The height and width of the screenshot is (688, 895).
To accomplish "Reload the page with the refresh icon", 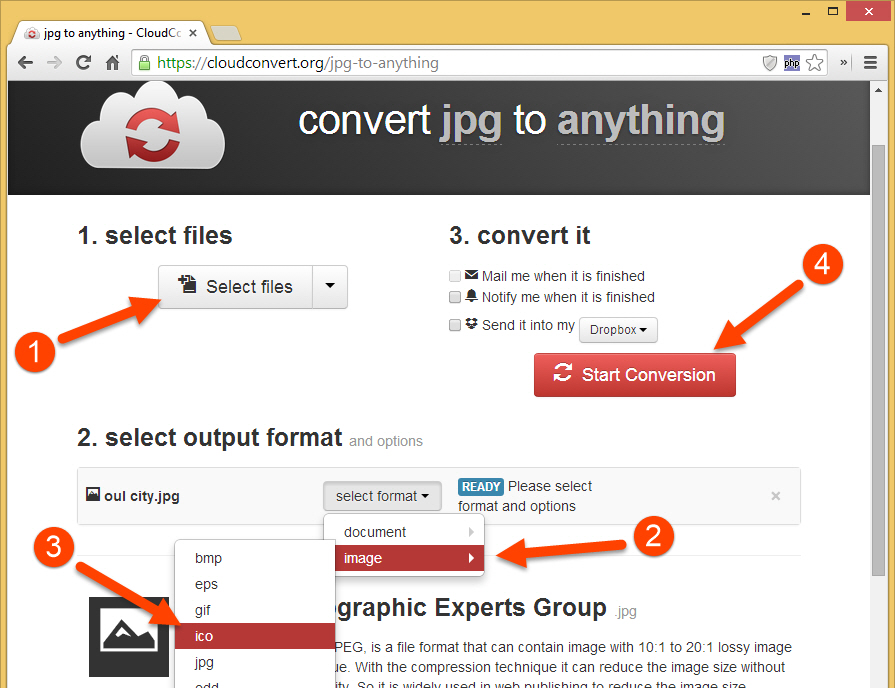I will [84, 62].
